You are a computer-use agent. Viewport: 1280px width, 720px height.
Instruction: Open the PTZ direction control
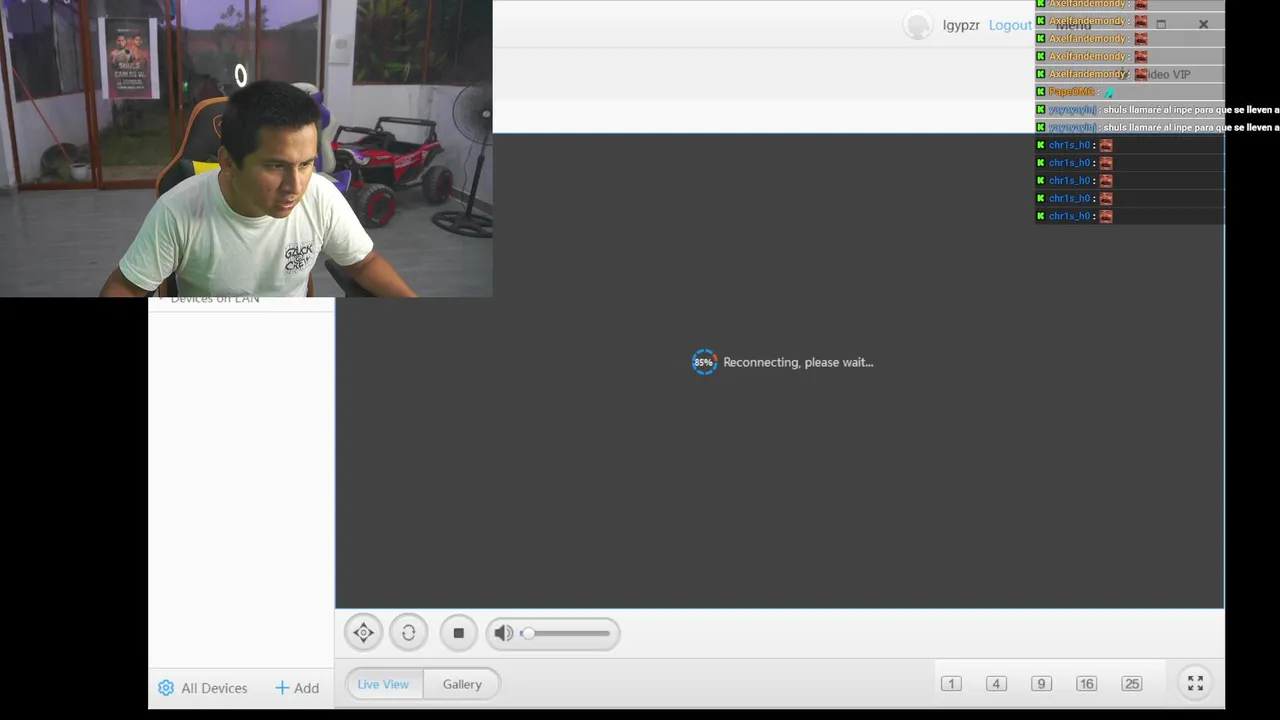point(364,633)
